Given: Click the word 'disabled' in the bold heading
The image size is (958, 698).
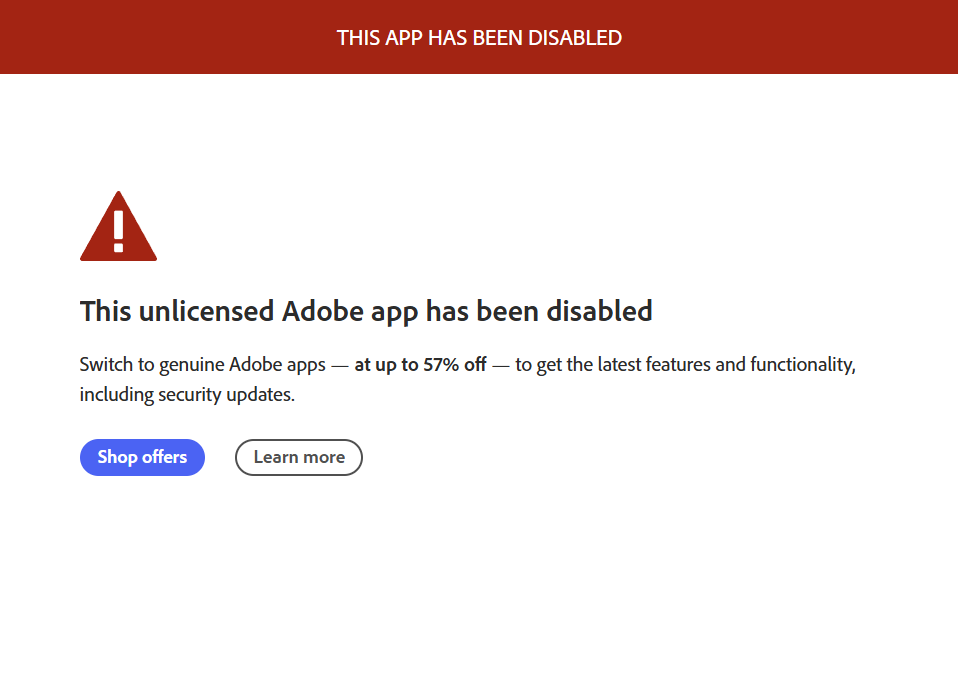Looking at the screenshot, I should tap(598, 311).
